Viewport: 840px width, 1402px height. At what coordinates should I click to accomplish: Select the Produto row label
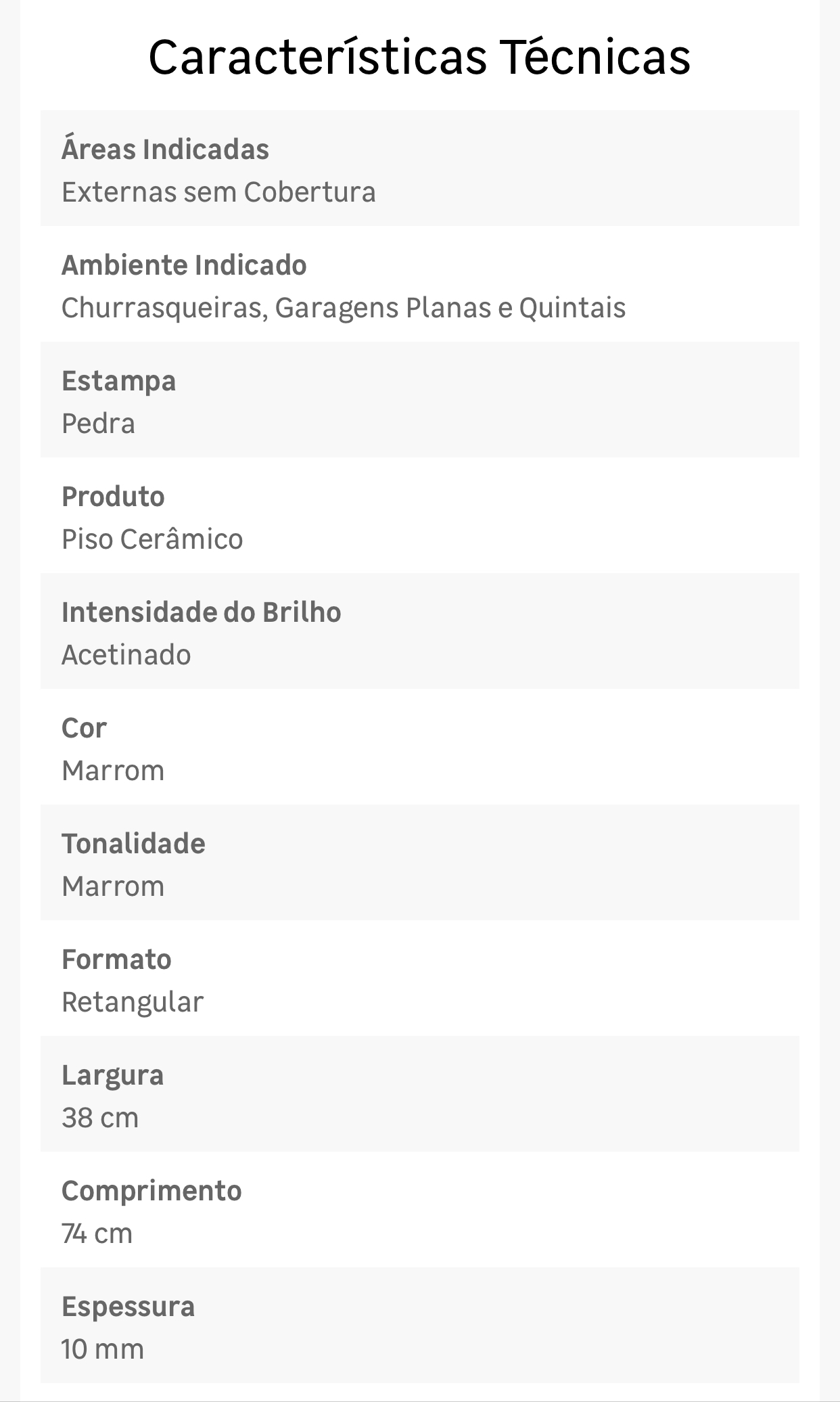[113, 497]
